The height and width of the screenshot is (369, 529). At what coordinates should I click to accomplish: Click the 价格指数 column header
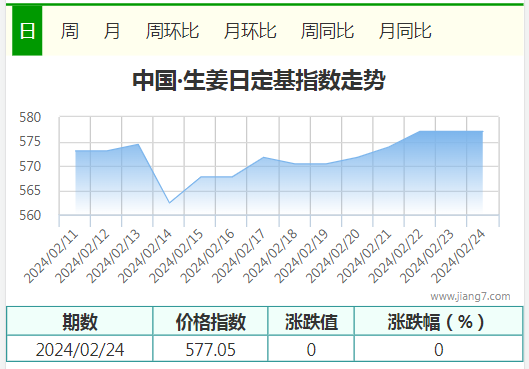click(211, 321)
